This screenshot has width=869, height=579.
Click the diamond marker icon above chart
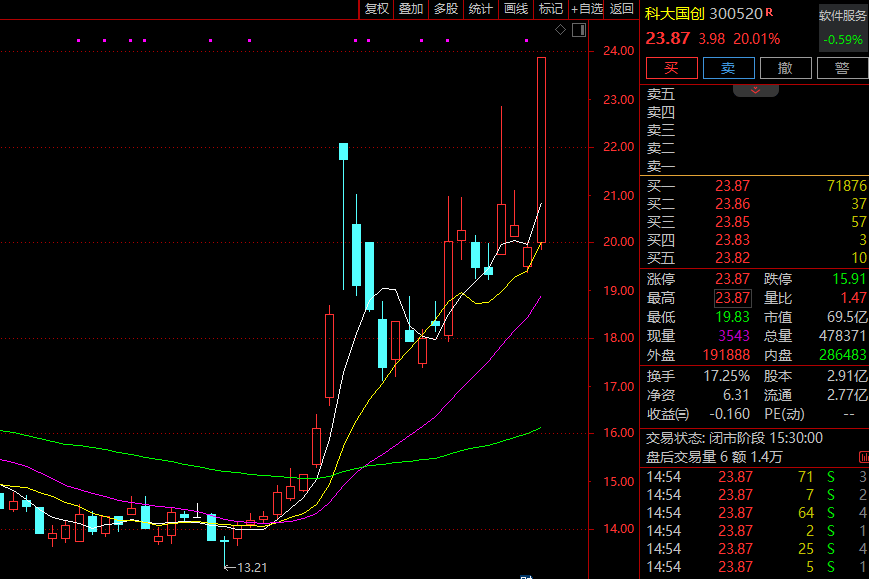point(561,30)
